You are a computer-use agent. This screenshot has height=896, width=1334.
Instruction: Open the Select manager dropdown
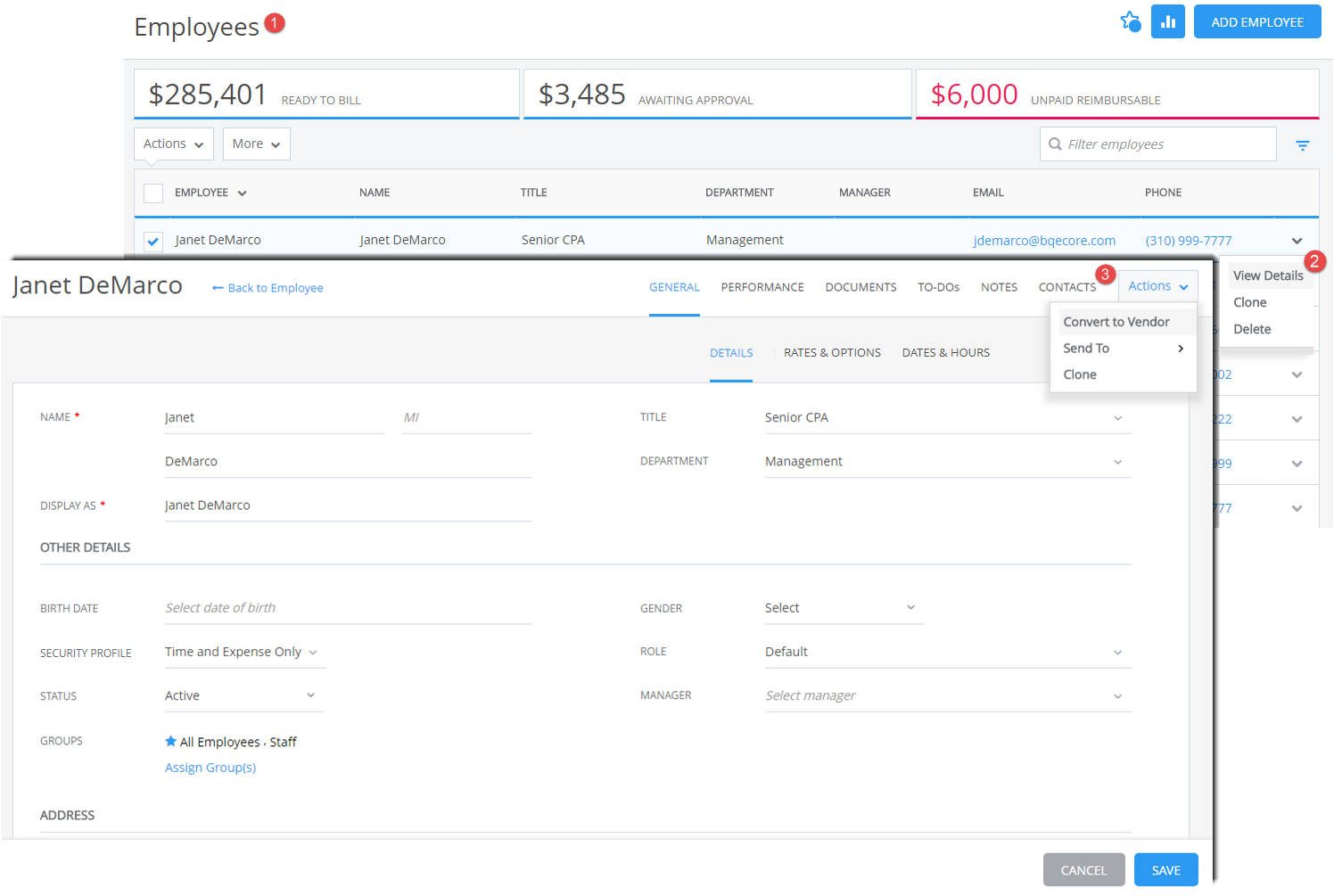(948, 695)
